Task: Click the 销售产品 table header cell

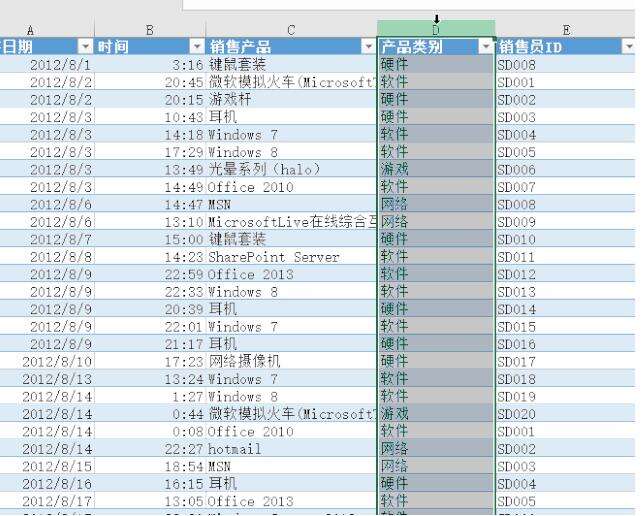Action: [x=291, y=47]
